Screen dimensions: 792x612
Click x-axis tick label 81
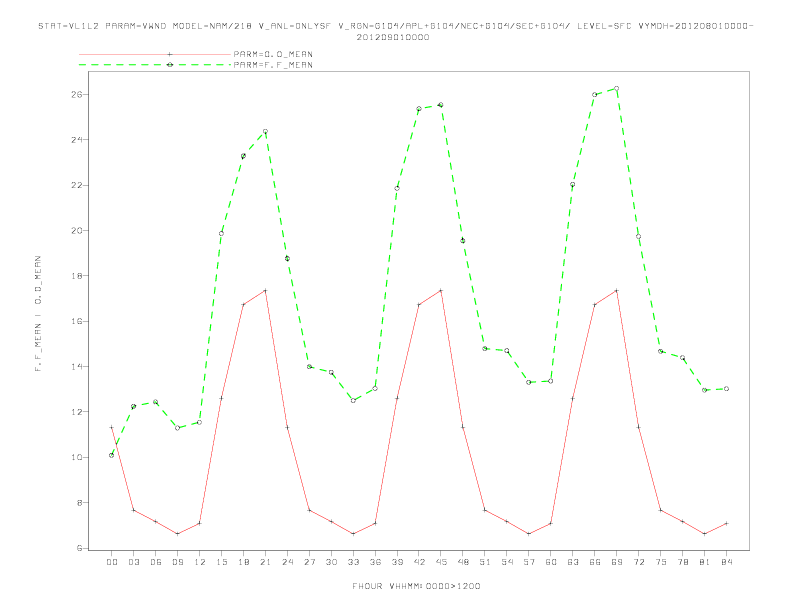click(705, 562)
